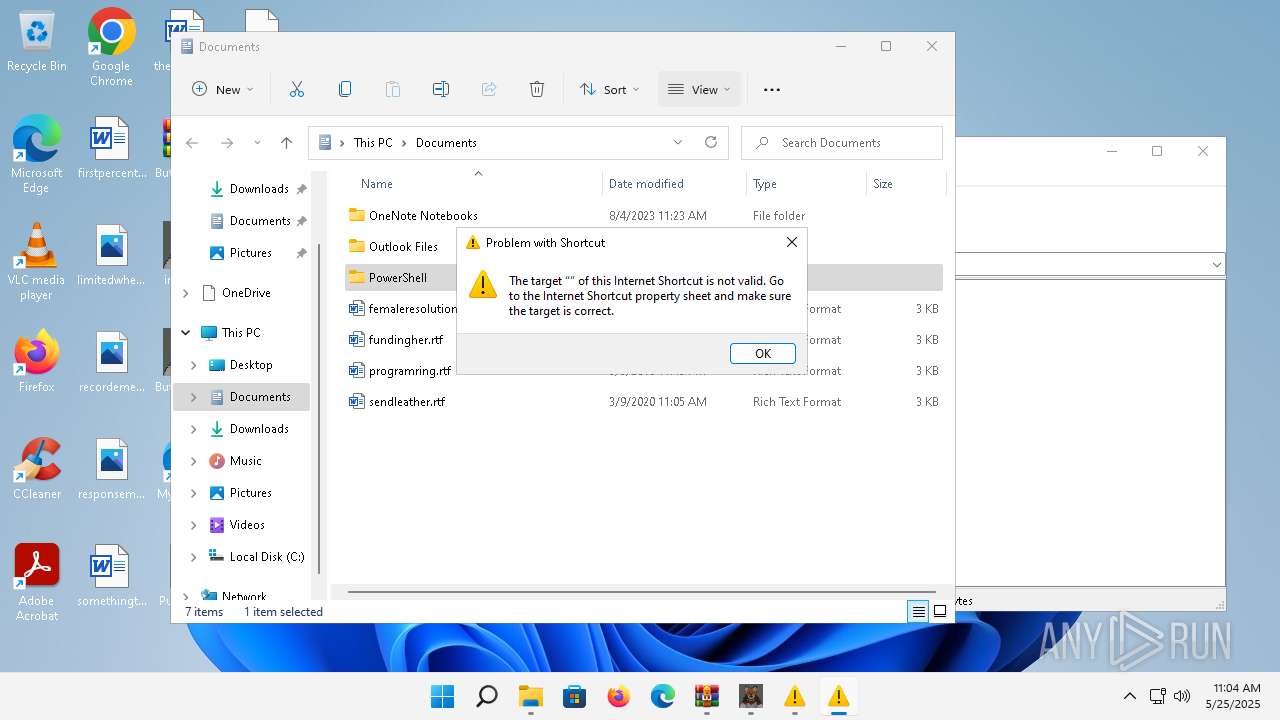1280x720 pixels.
Task: Select pinned Pictures in Quick access
Action: (x=250, y=253)
